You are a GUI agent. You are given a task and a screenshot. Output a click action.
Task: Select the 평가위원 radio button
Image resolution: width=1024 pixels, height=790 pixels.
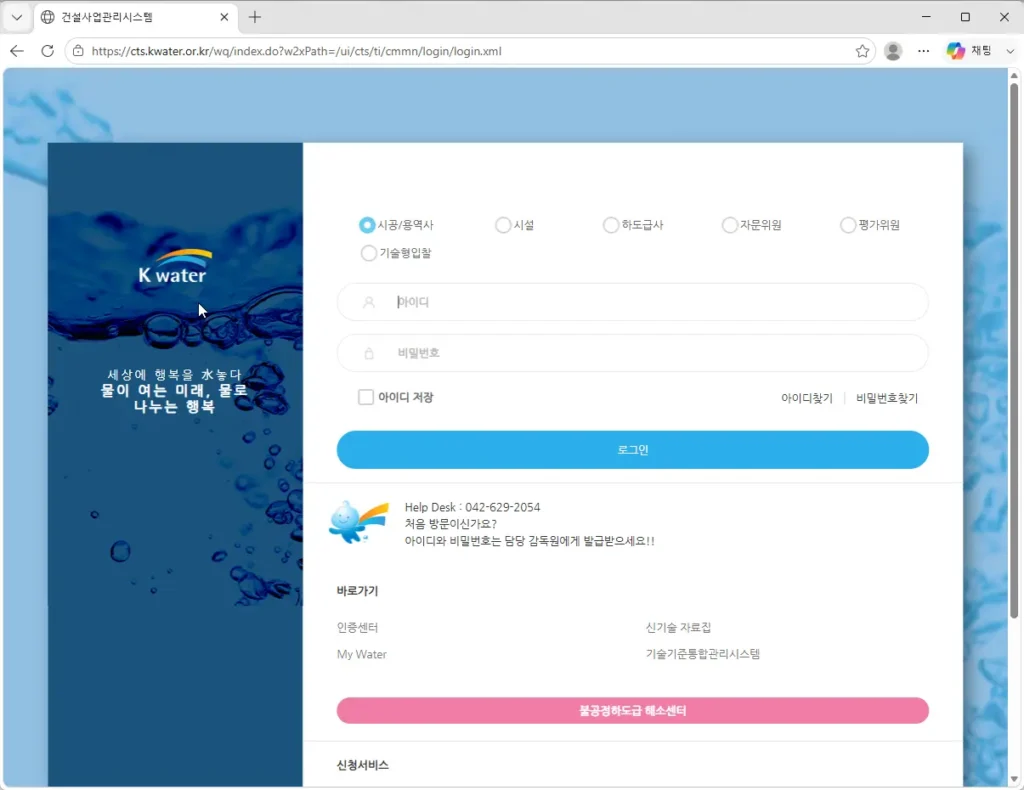[848, 225]
